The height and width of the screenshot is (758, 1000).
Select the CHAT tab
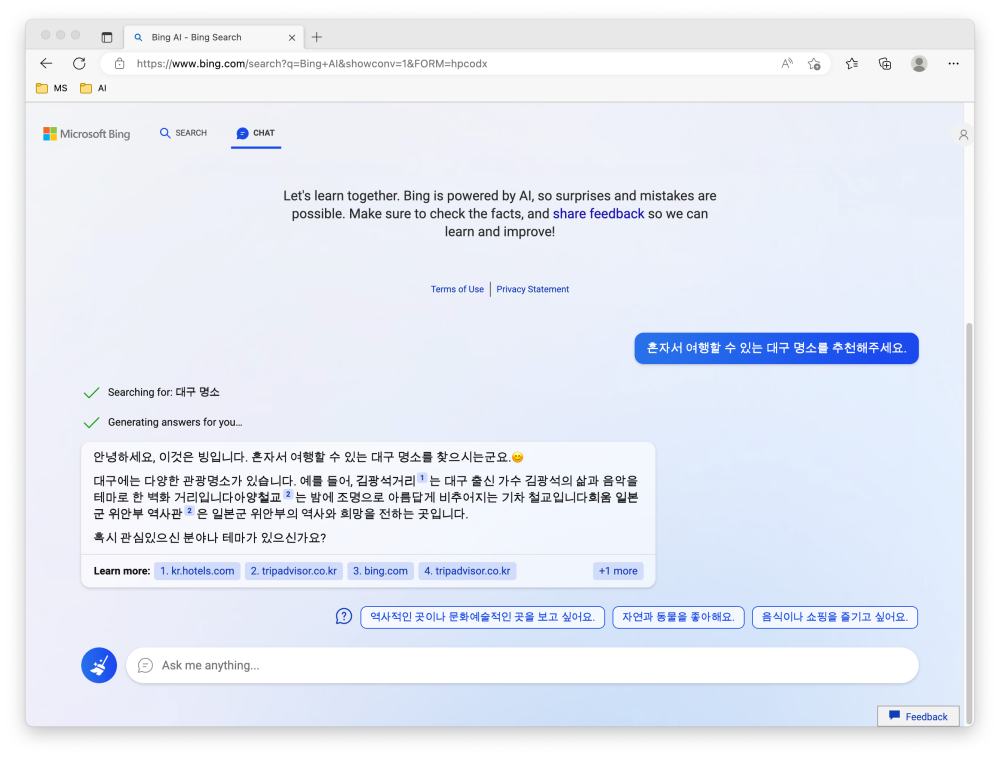point(256,133)
